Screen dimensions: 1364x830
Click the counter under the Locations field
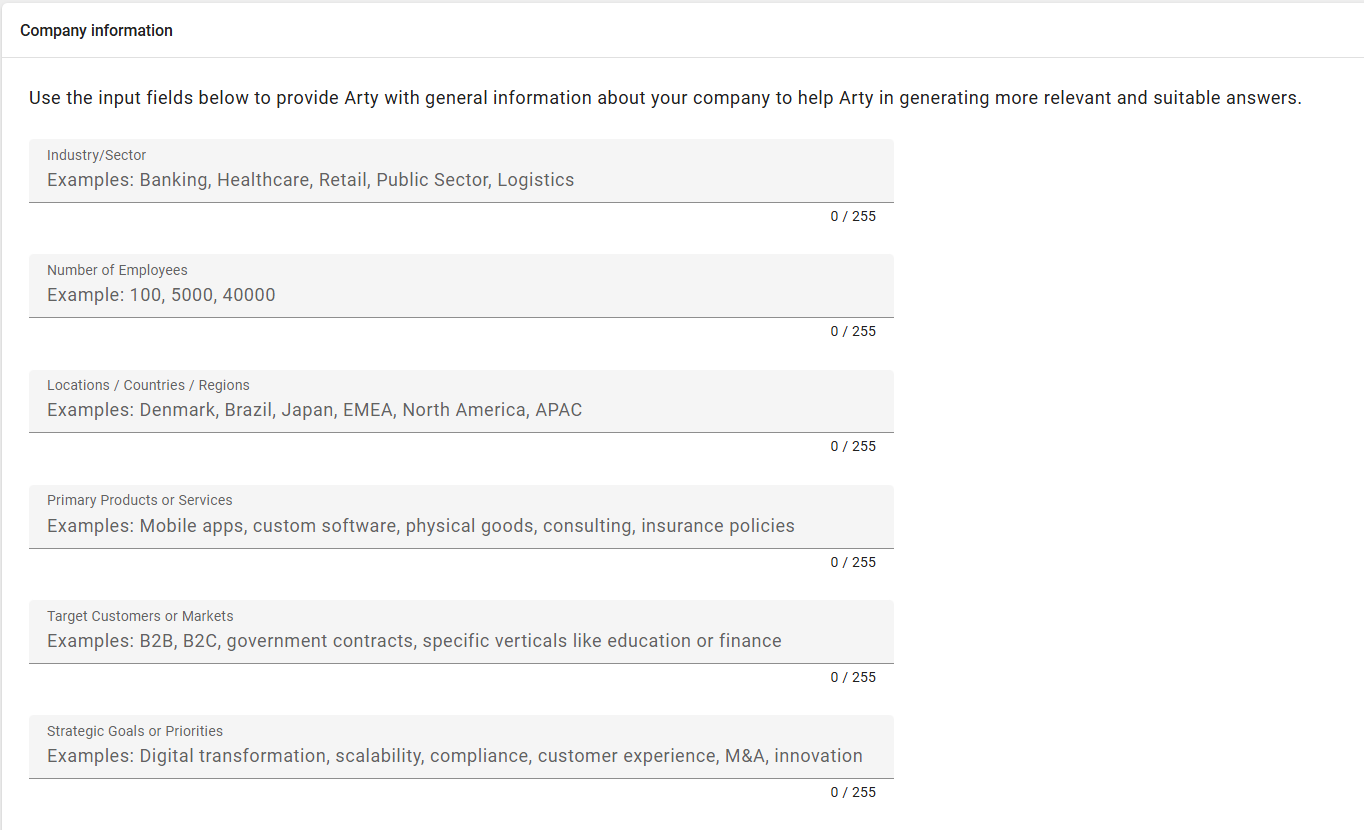[x=853, y=446]
